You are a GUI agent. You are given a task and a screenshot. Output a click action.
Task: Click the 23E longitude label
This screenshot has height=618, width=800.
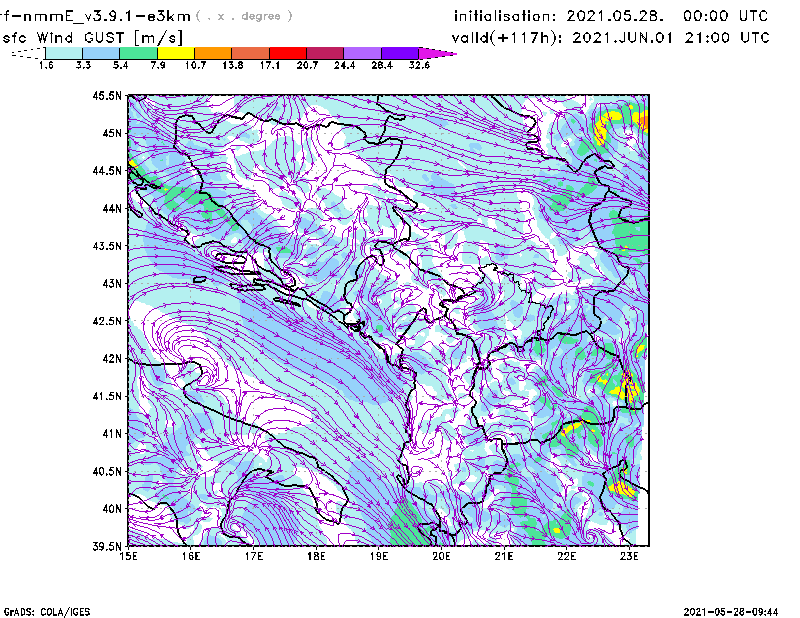coord(629,556)
